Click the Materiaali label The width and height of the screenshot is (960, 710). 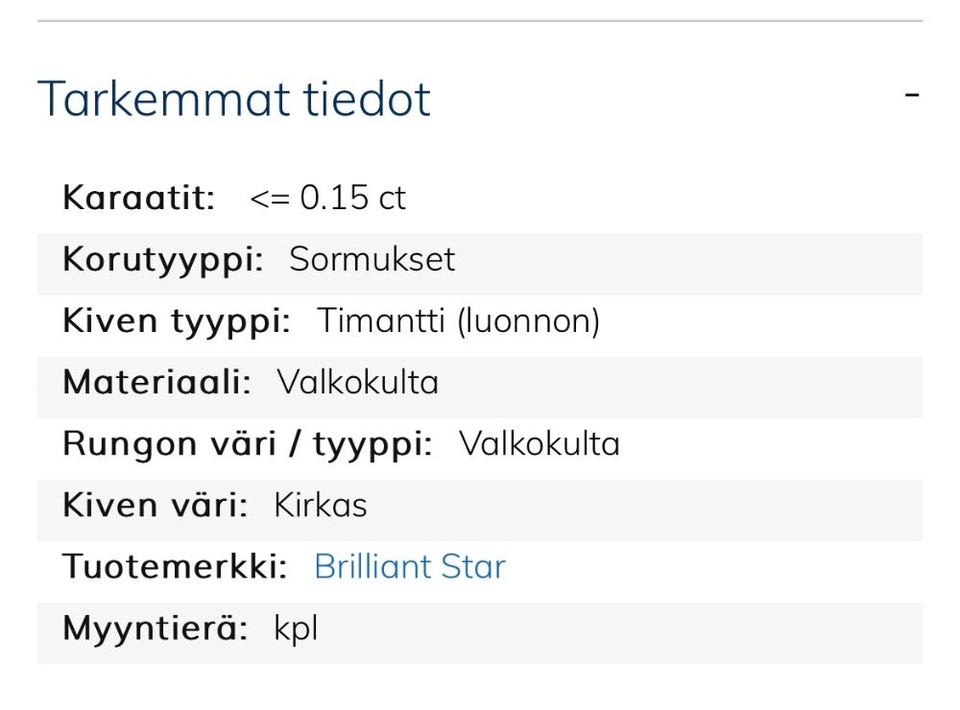pos(157,383)
